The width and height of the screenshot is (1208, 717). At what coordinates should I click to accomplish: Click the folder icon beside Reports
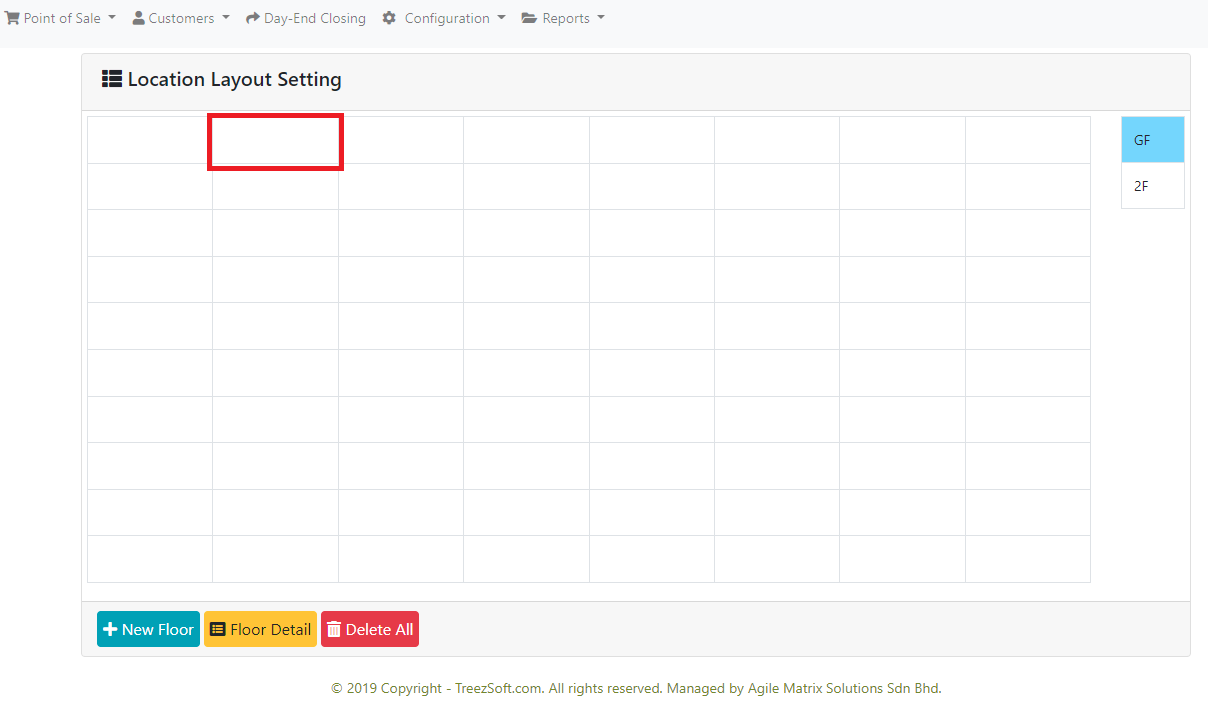click(x=529, y=18)
